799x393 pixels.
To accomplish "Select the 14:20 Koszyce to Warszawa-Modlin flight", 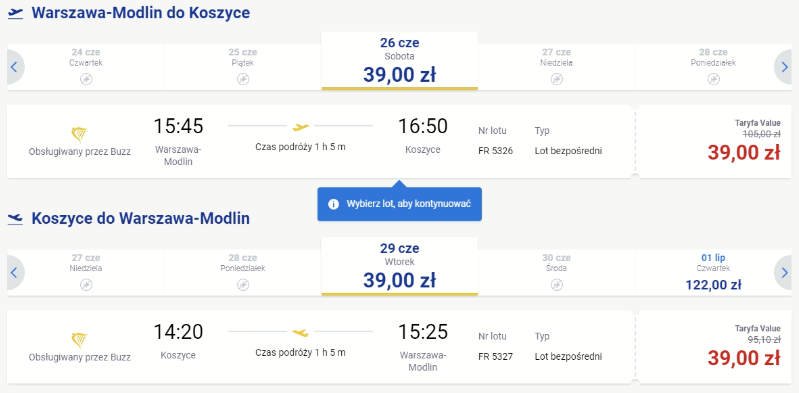I will coord(319,347).
